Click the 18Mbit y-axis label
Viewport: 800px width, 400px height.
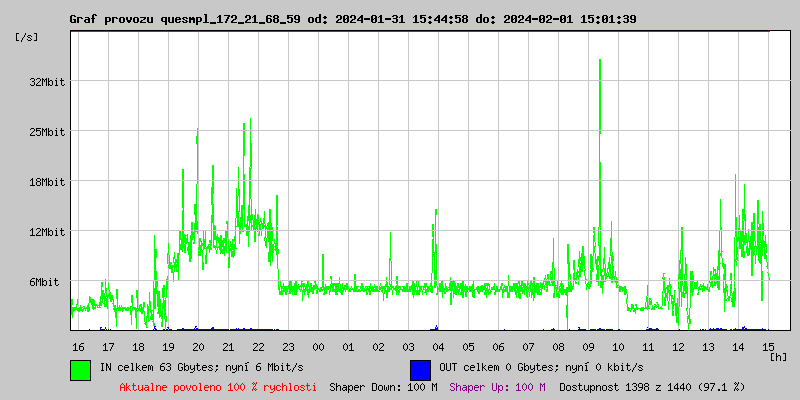click(47, 182)
